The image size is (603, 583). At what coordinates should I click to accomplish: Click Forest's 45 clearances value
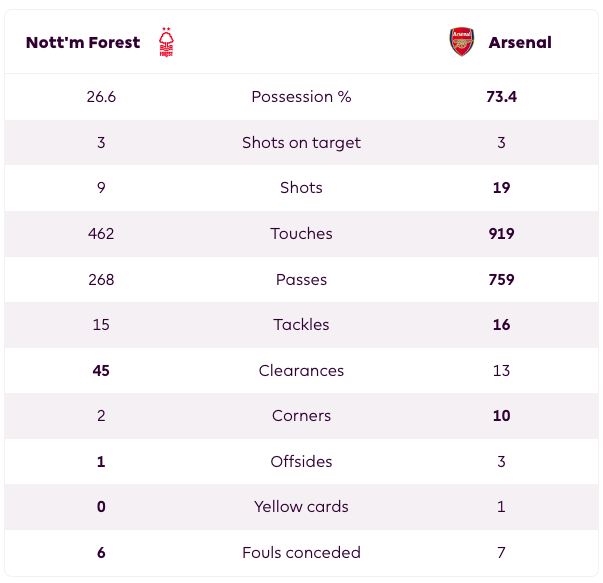[101, 370]
